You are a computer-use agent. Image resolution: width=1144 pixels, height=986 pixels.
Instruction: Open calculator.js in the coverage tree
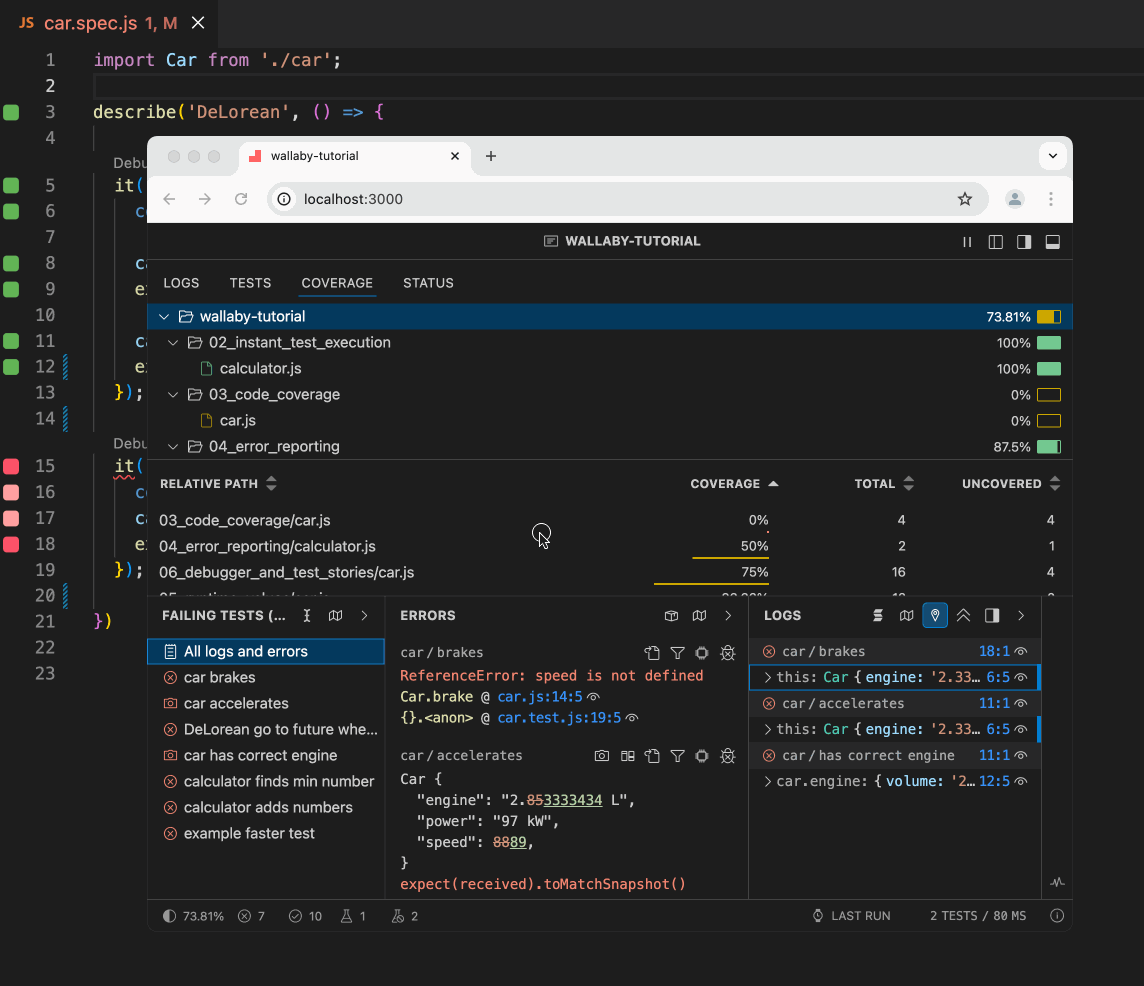[260, 369]
